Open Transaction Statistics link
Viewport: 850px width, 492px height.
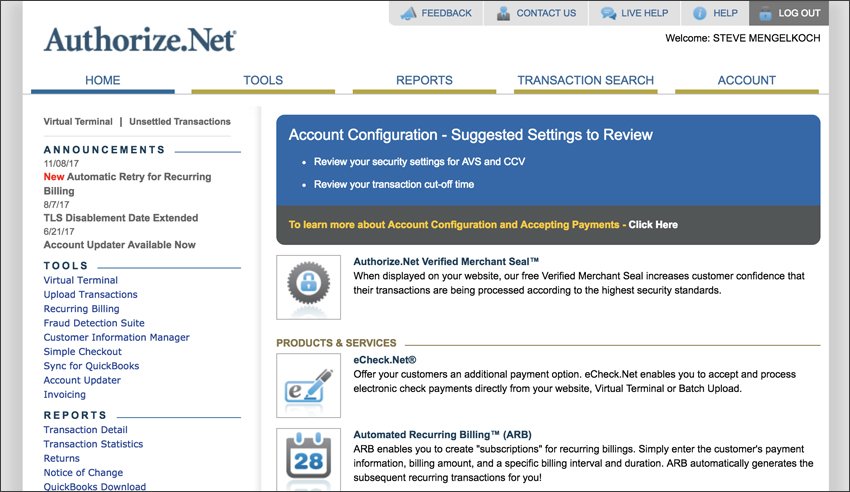[93, 444]
